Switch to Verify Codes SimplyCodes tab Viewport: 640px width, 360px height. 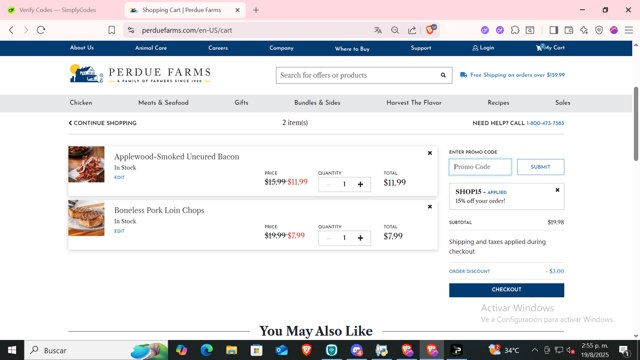pos(57,10)
